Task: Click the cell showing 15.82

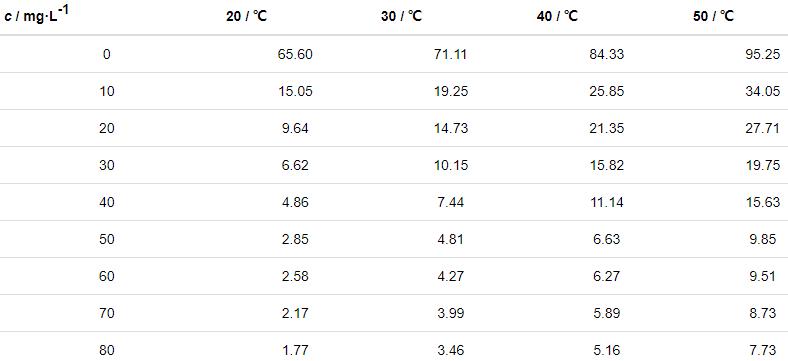Action: (607, 165)
